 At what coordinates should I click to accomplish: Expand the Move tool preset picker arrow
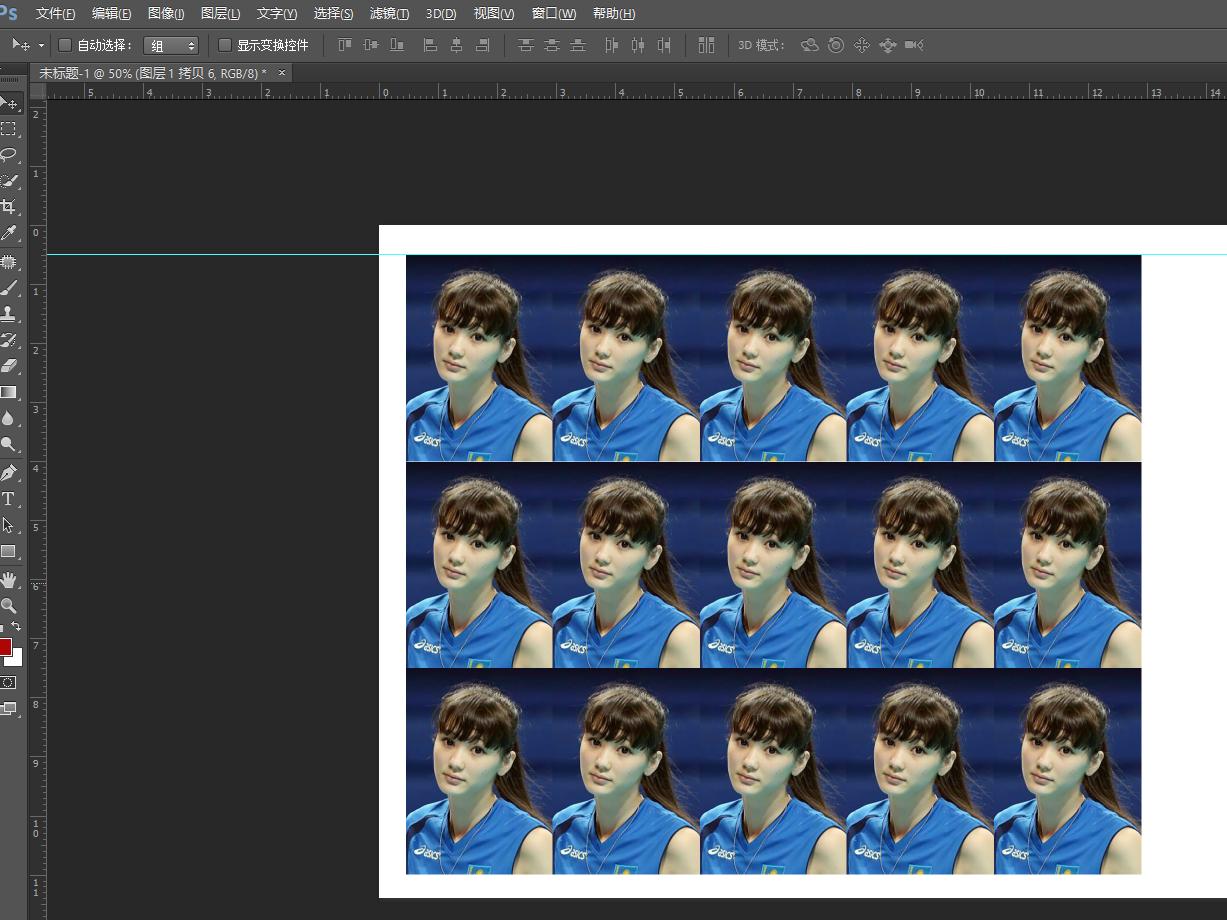pos(41,45)
